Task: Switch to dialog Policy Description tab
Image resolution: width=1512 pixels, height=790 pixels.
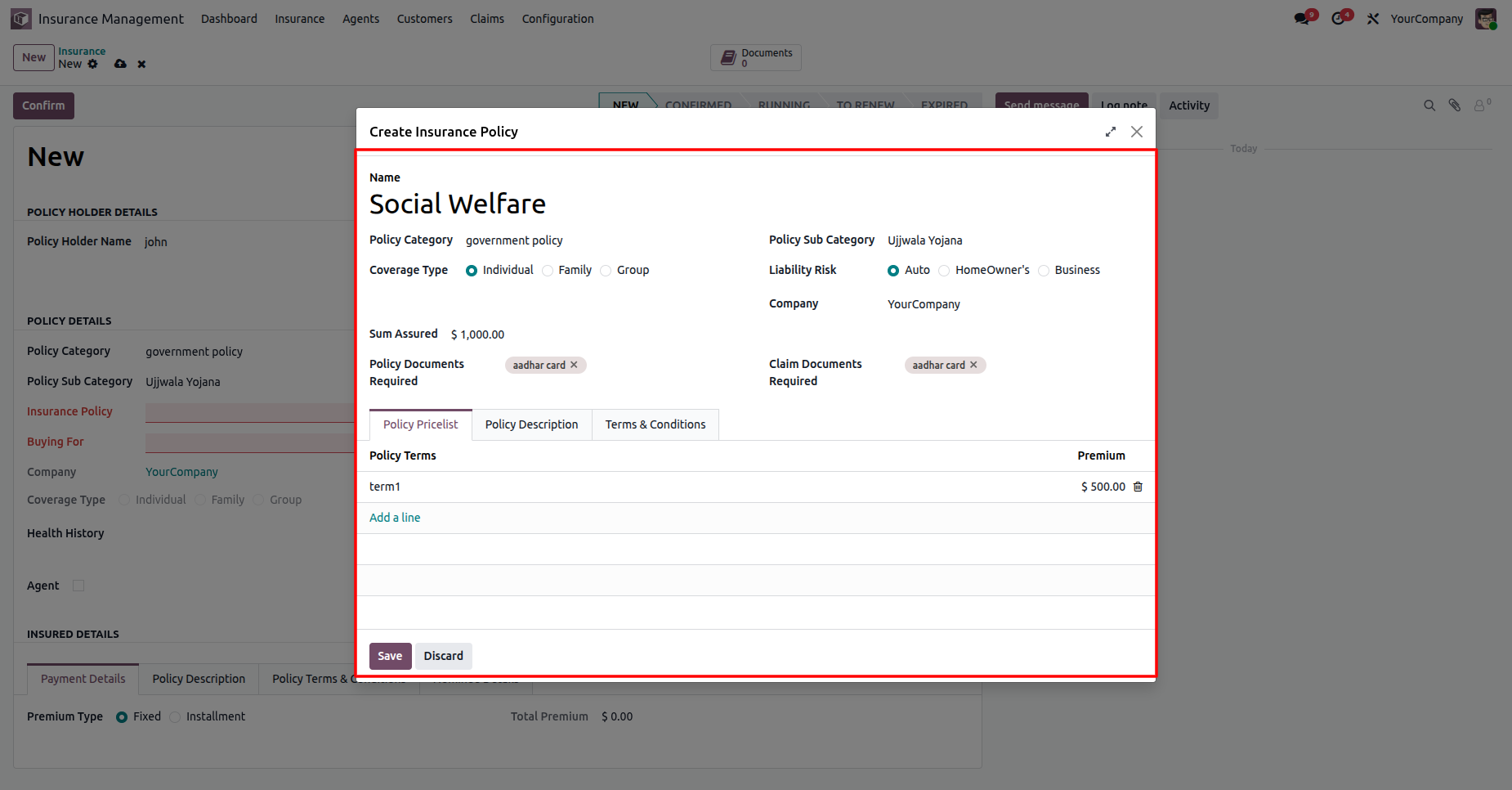Action: click(531, 424)
